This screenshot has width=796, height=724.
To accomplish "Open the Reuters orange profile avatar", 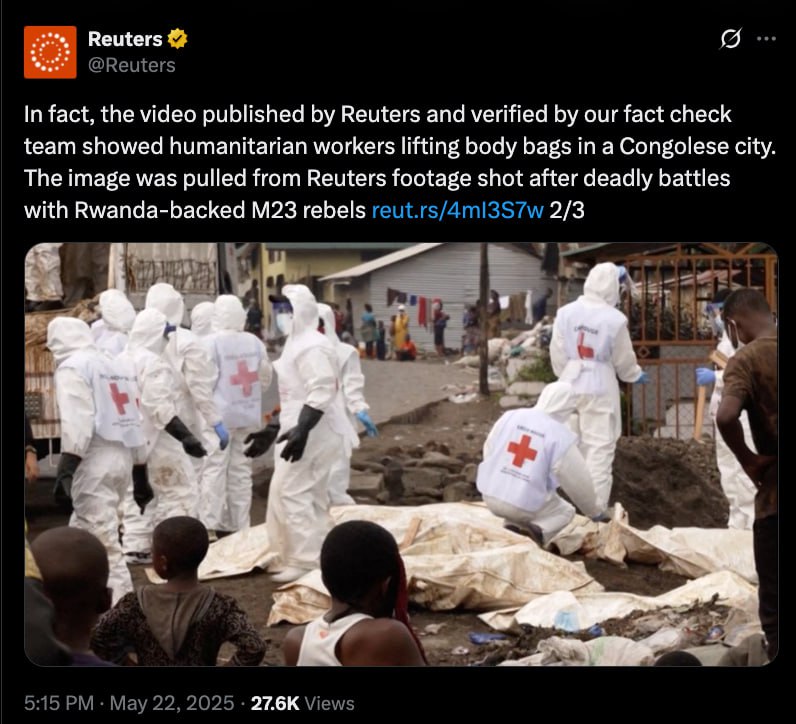I will [50, 52].
